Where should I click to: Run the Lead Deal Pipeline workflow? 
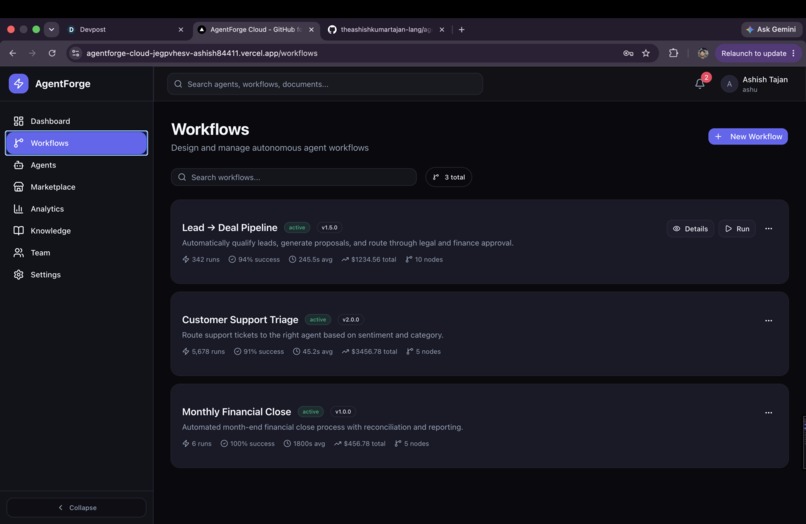click(737, 228)
